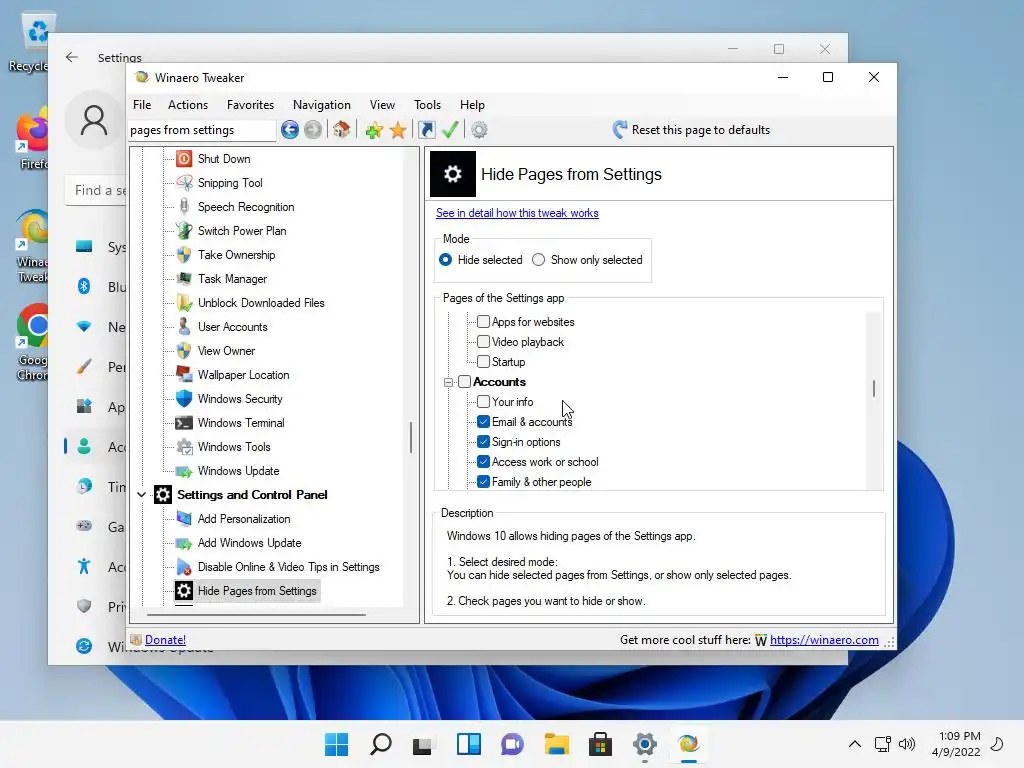Click the Wallpaper Location icon
The image size is (1024, 768).
pos(184,375)
